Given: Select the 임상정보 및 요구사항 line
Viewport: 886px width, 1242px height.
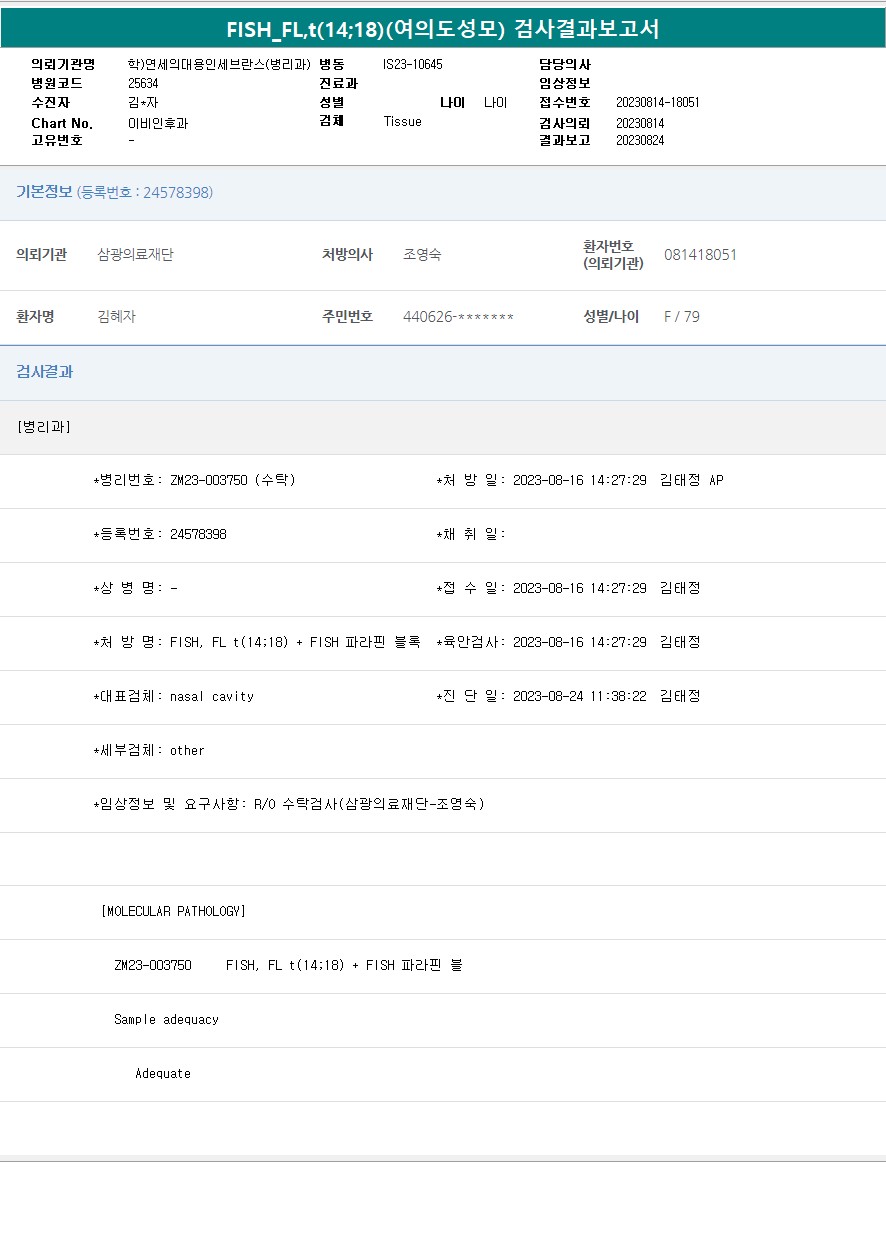Looking at the screenshot, I should 289,805.
